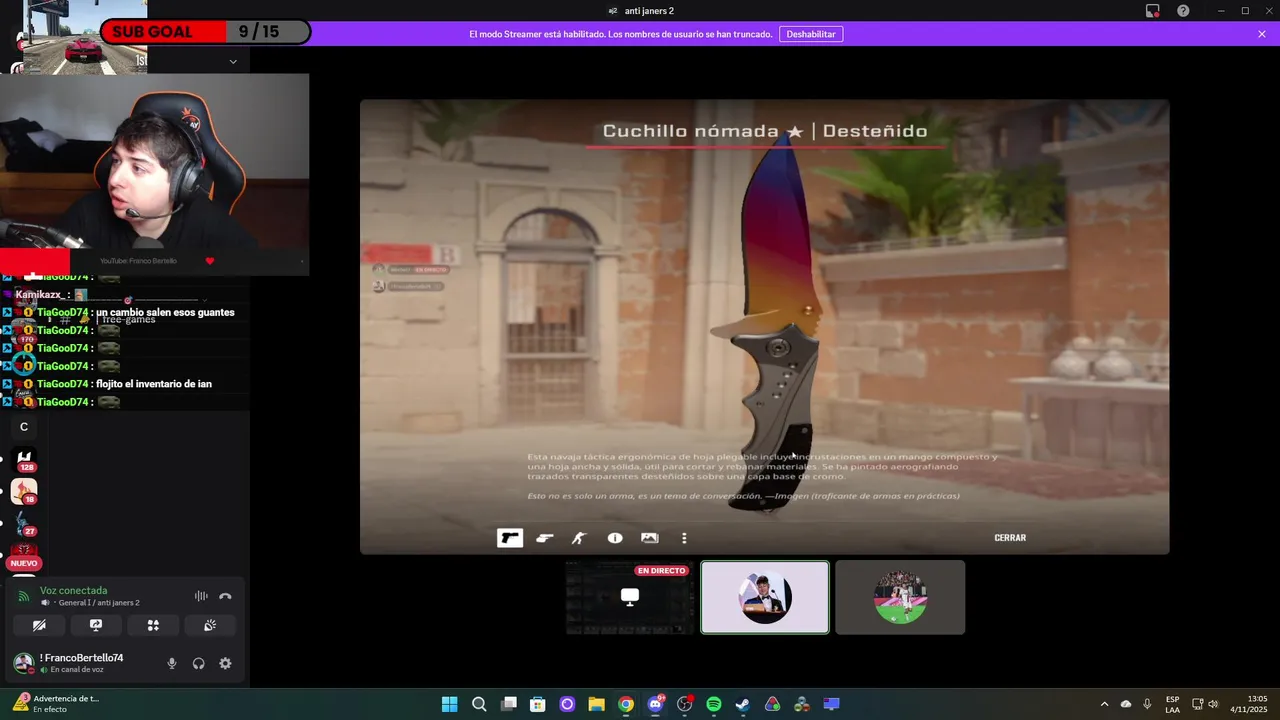The image size is (1280, 720).
Task: Open the three-dot more options menu
Action: [684, 538]
